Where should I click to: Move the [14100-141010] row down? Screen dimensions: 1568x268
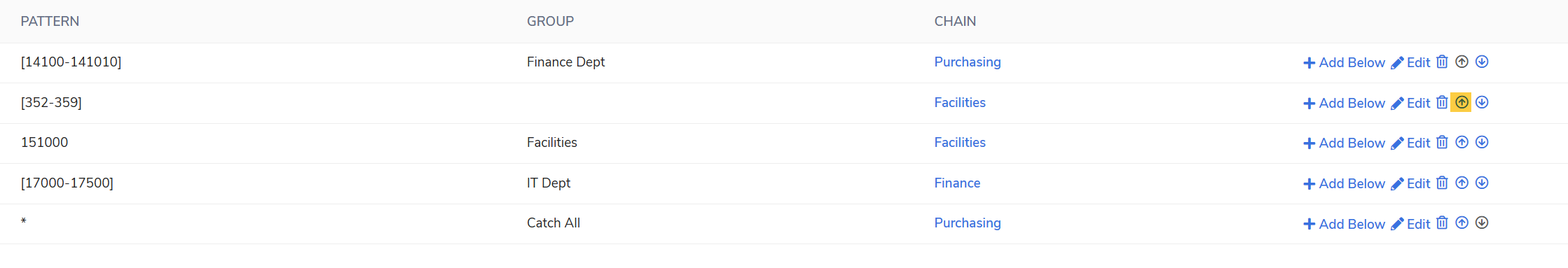1482,62
